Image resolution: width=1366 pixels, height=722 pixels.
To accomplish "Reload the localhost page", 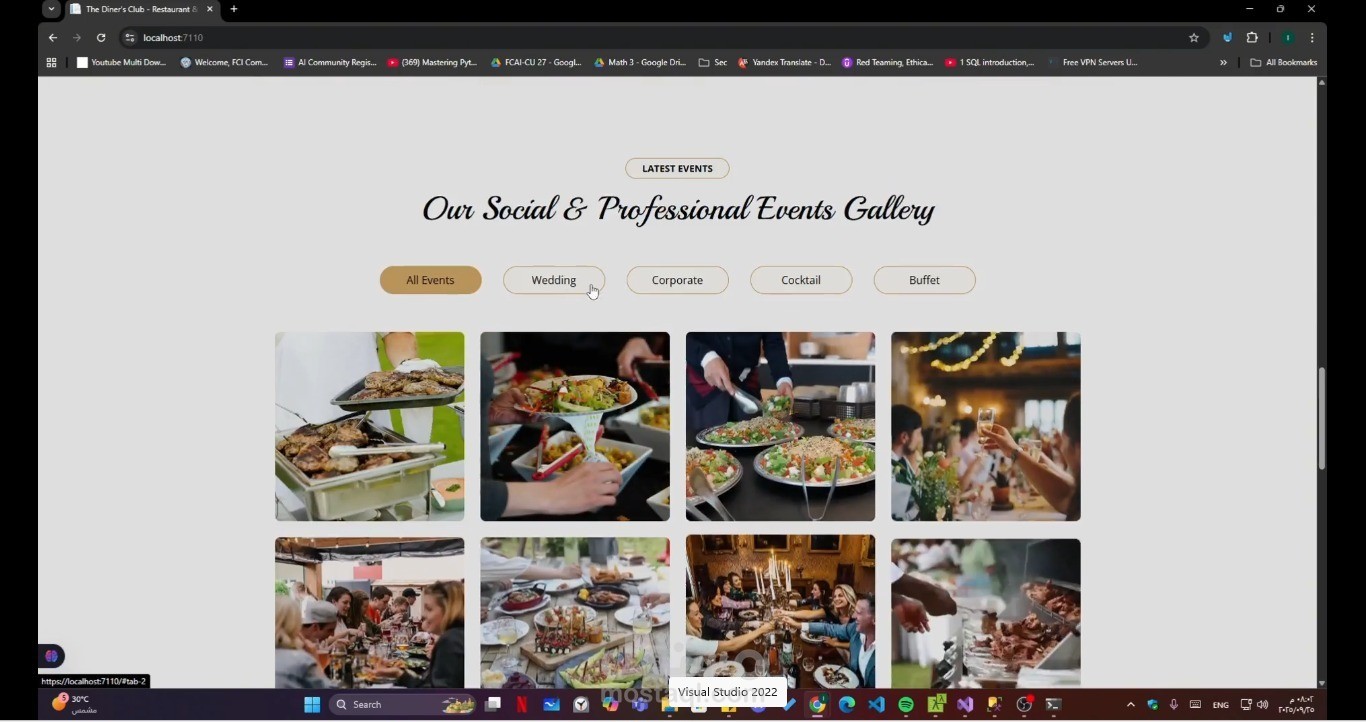I will tap(101, 38).
